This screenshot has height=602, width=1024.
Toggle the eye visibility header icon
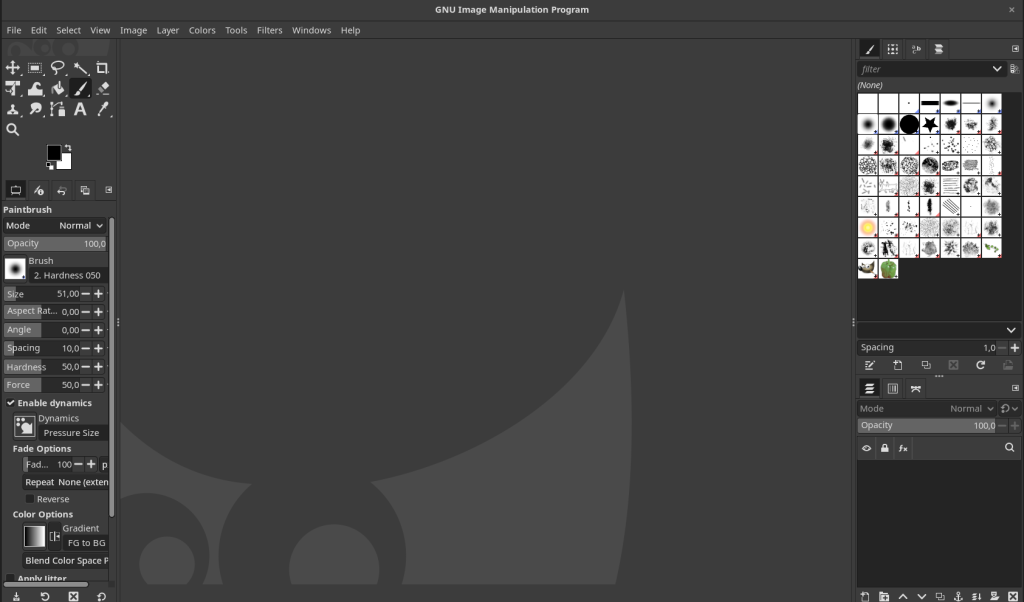866,449
